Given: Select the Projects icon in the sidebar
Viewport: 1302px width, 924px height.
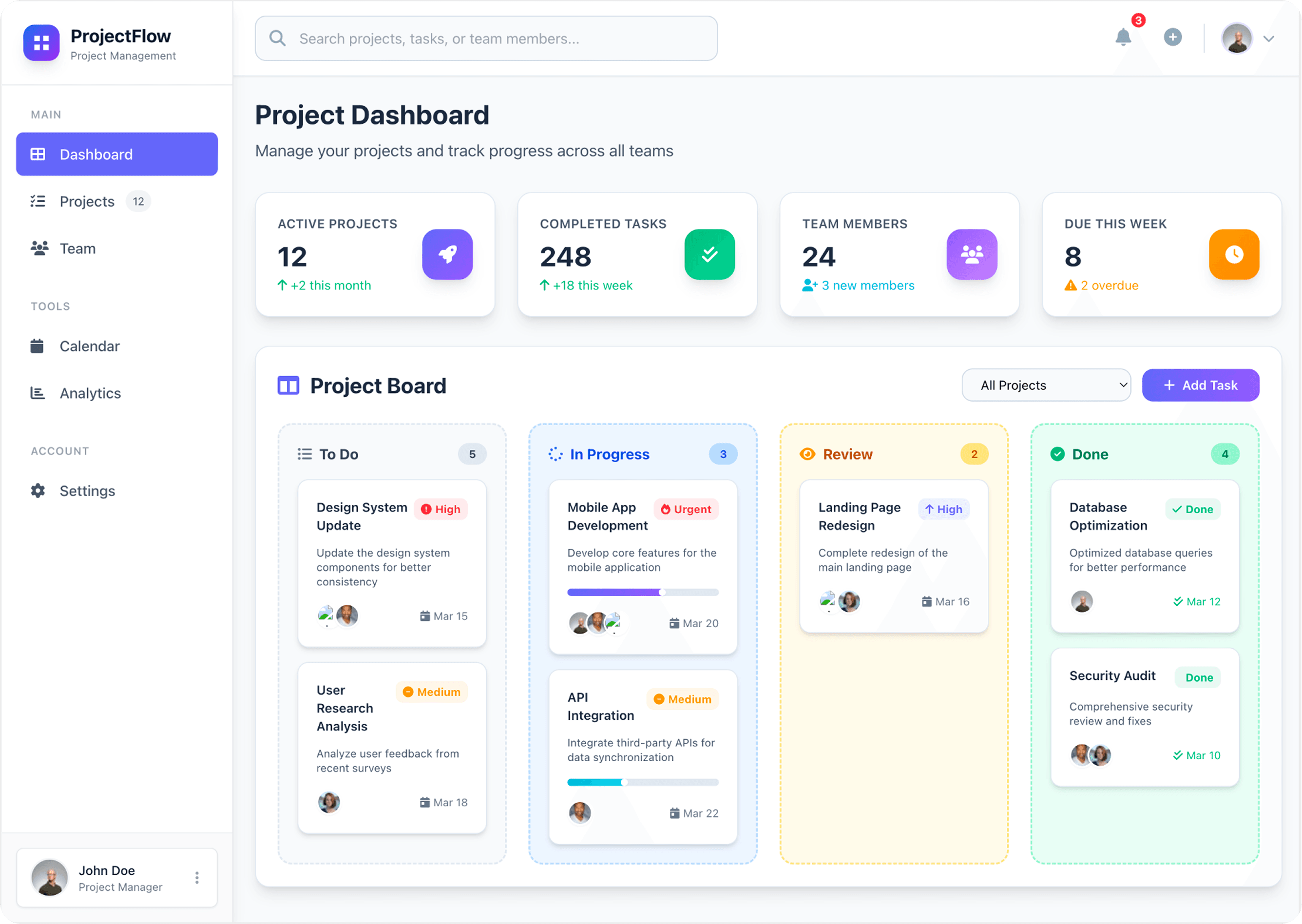Looking at the screenshot, I should [38, 201].
